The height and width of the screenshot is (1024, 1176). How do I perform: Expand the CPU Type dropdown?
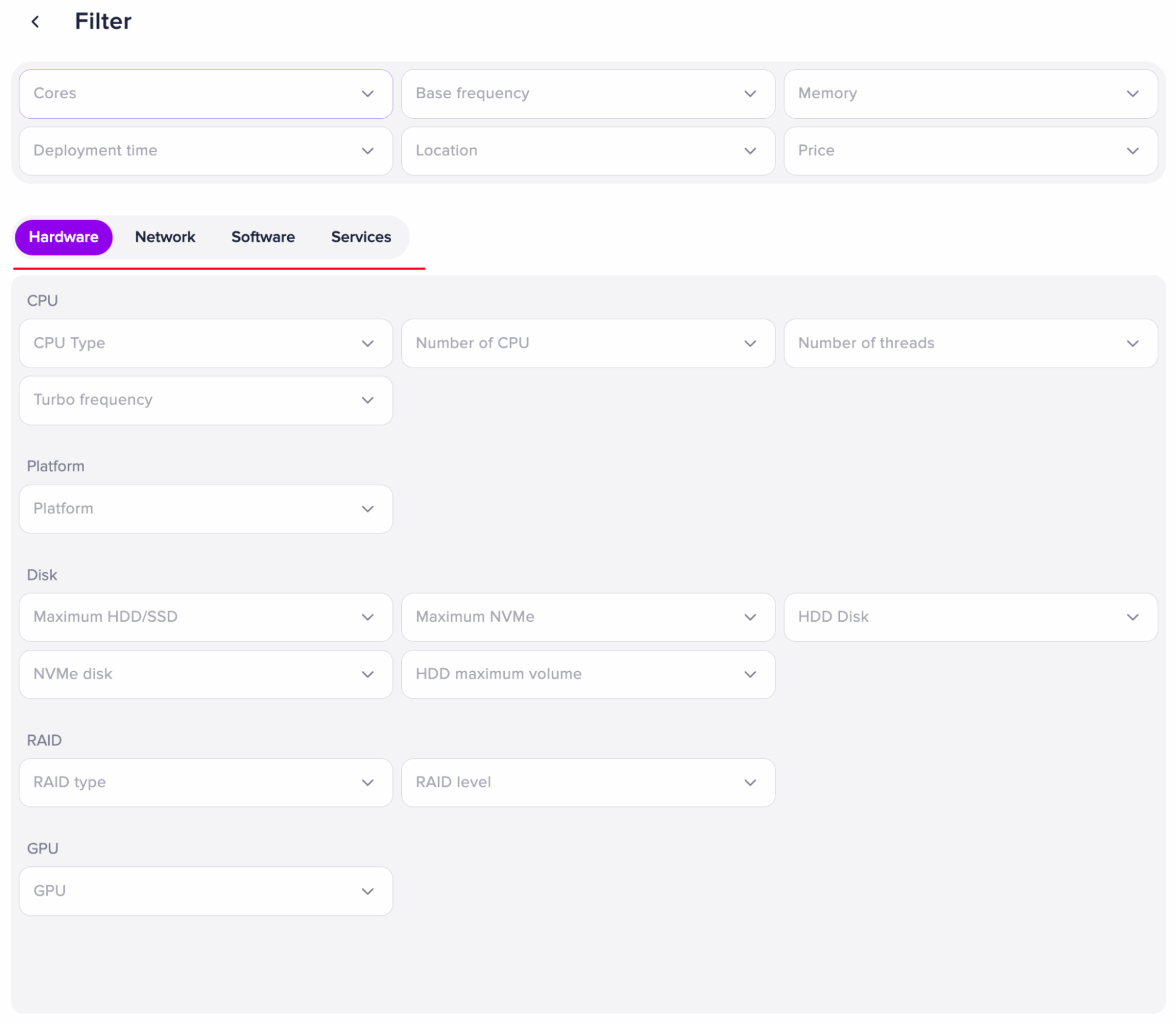coord(205,343)
